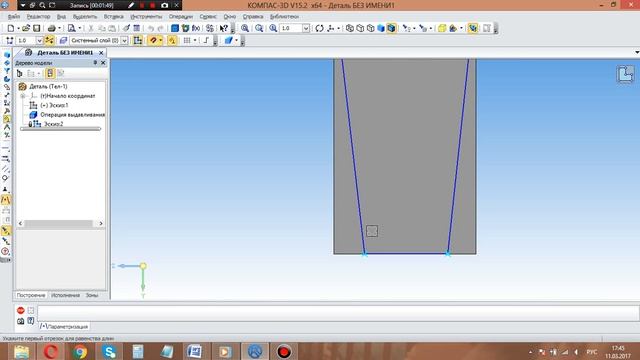Toggle snaps magnet button

153,40
